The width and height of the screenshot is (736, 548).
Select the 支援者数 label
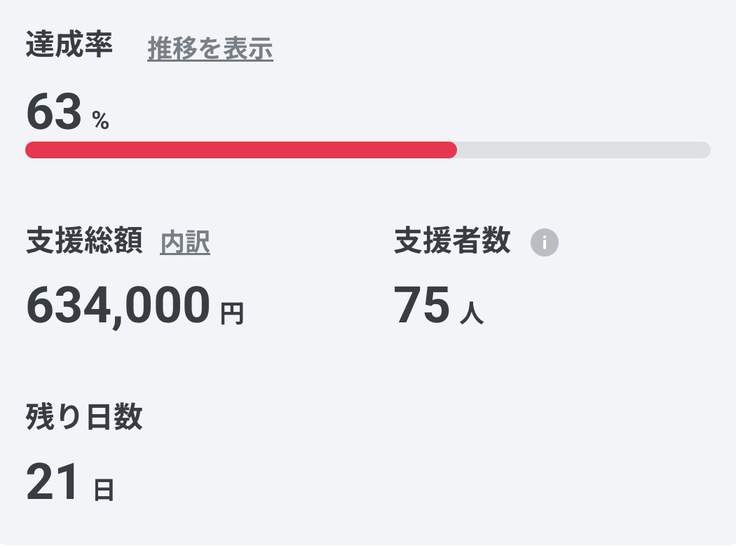click(452, 241)
